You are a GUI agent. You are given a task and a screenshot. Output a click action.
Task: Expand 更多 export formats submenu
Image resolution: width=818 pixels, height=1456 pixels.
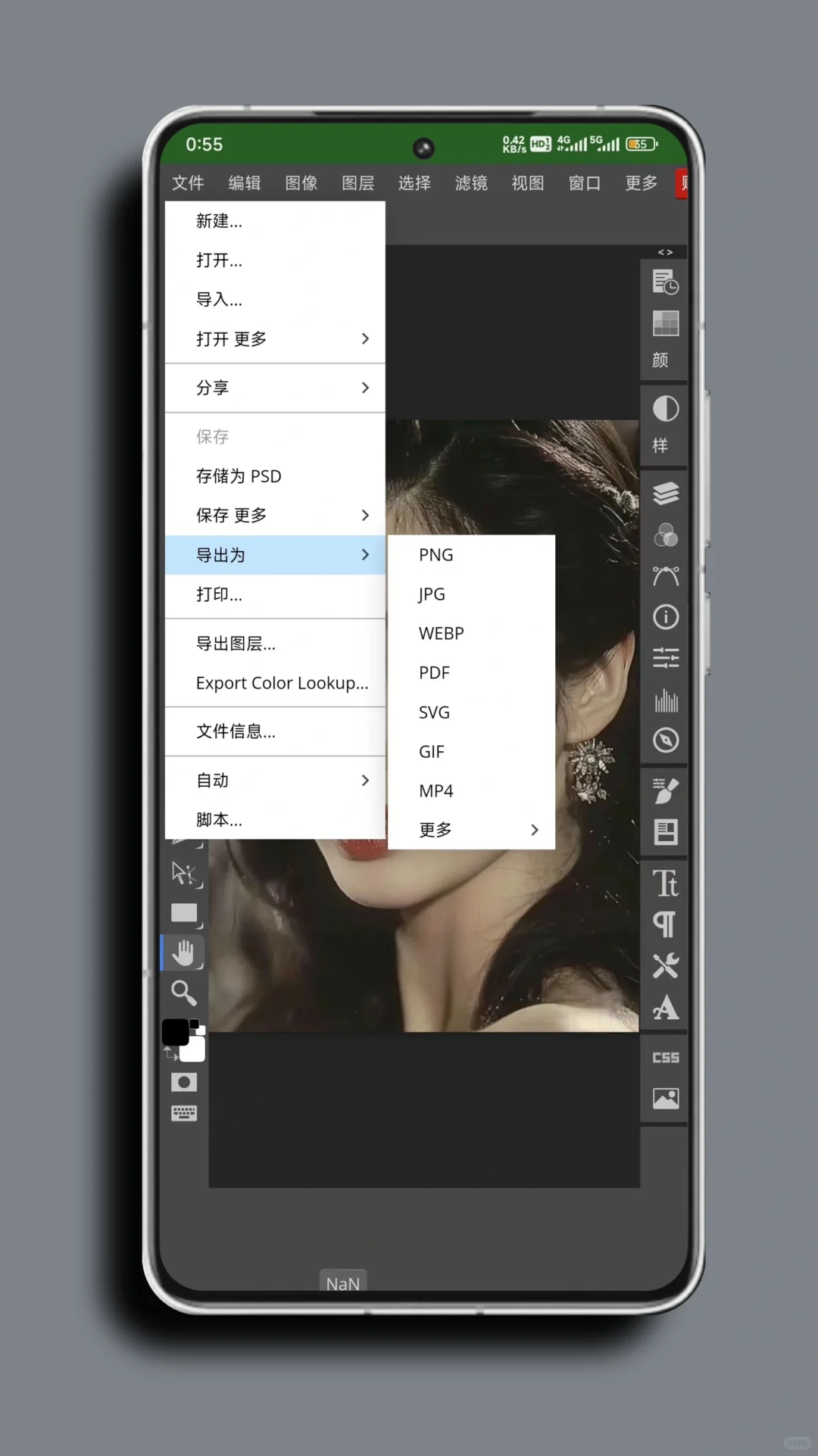click(471, 830)
